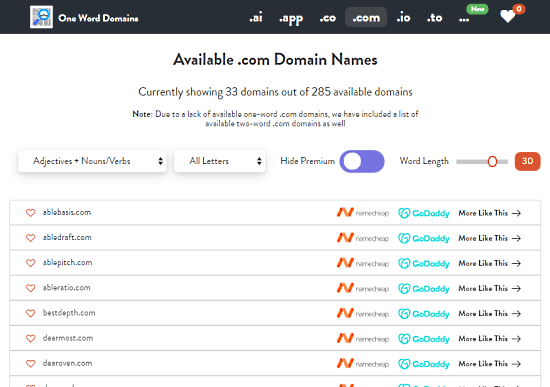Click the ableratio.com domain name
Image resolution: width=550 pixels, height=387 pixels.
point(66,288)
